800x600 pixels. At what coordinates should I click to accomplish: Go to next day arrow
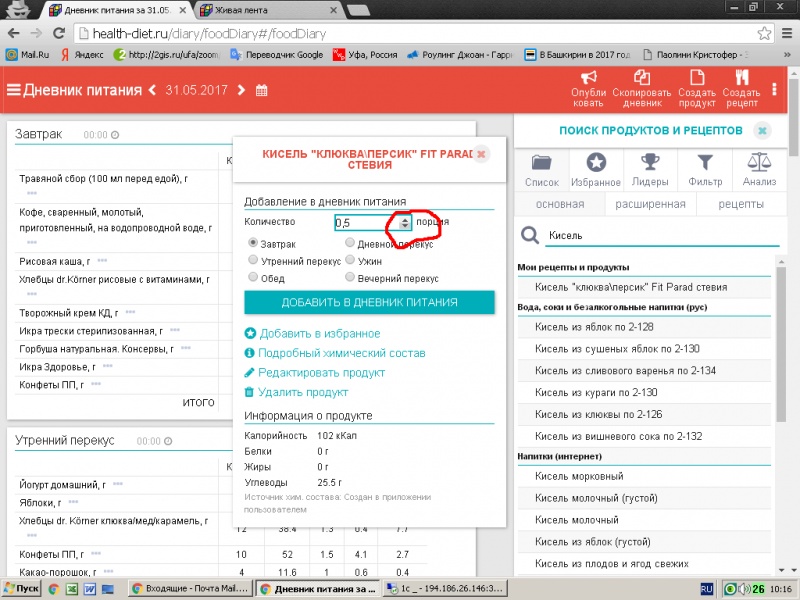[240, 90]
